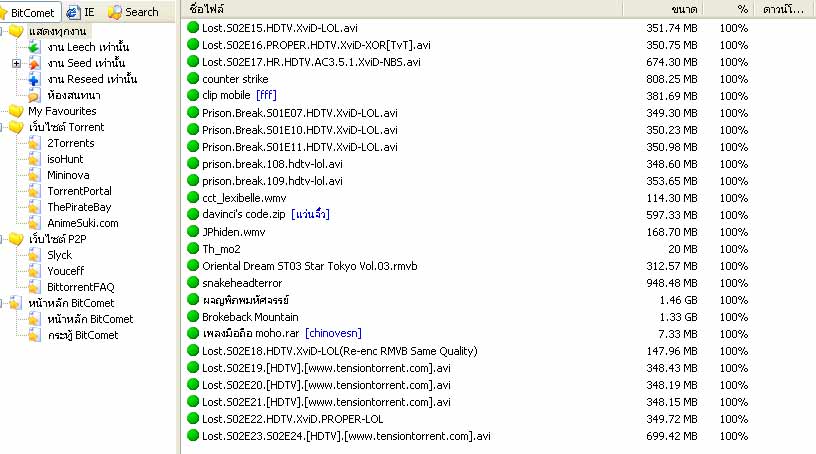The height and width of the screenshot is (454, 816).
Task: Sort by the ชื่อไฟล์ file name column
Action: tap(402, 9)
